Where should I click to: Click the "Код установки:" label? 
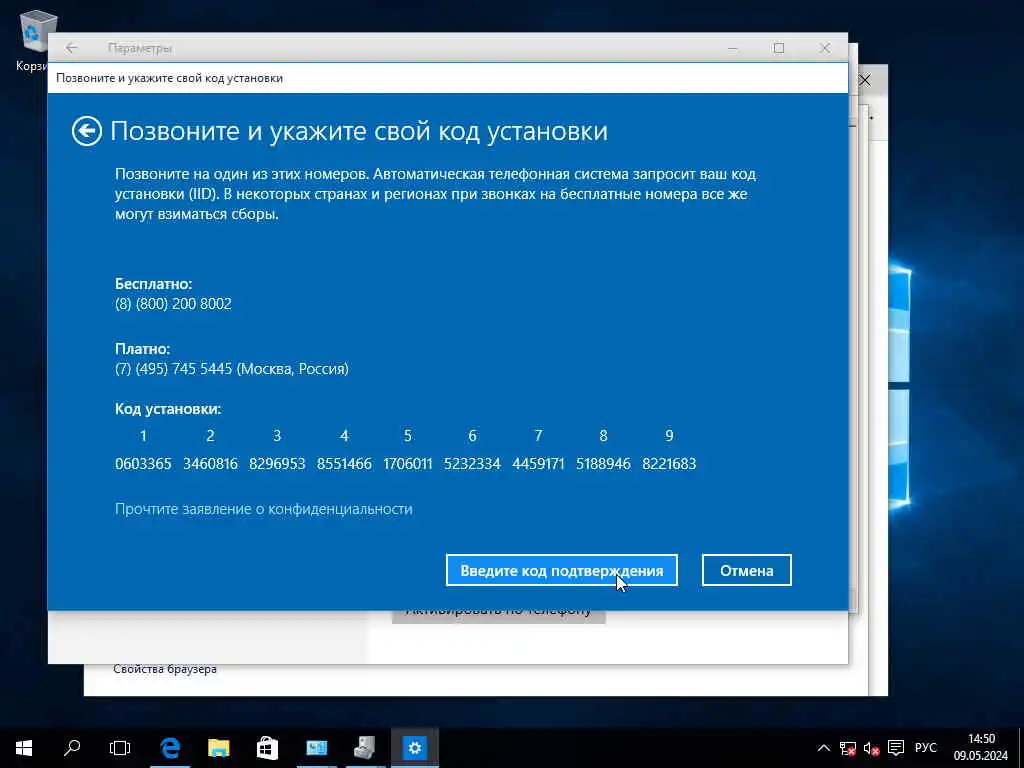pos(168,409)
